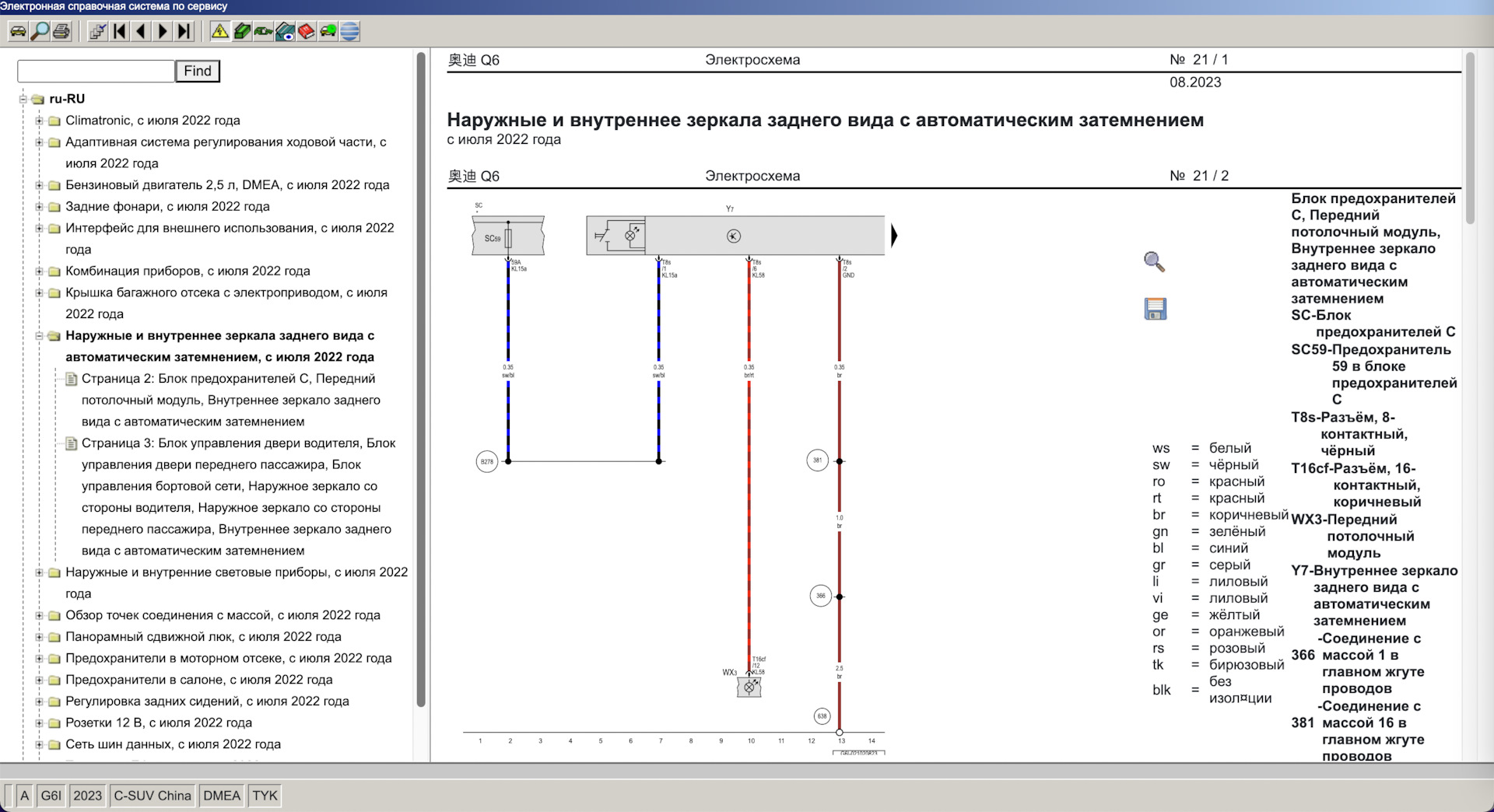Select the yellow electrical warning triangle icon

click(220, 32)
